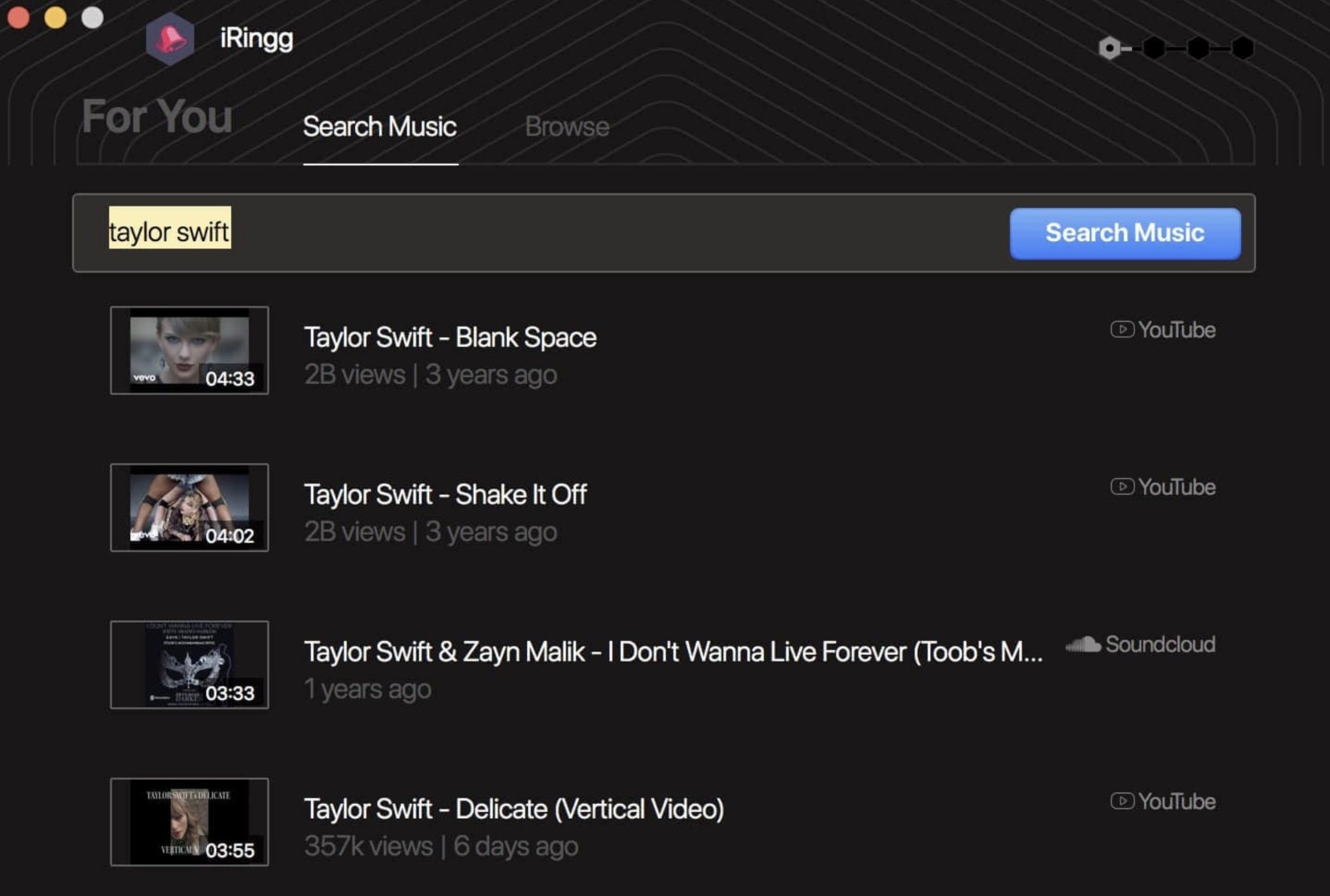The height and width of the screenshot is (896, 1330).
Task: Choose Taylor Swift - Shake It Off title
Action: tap(445, 495)
